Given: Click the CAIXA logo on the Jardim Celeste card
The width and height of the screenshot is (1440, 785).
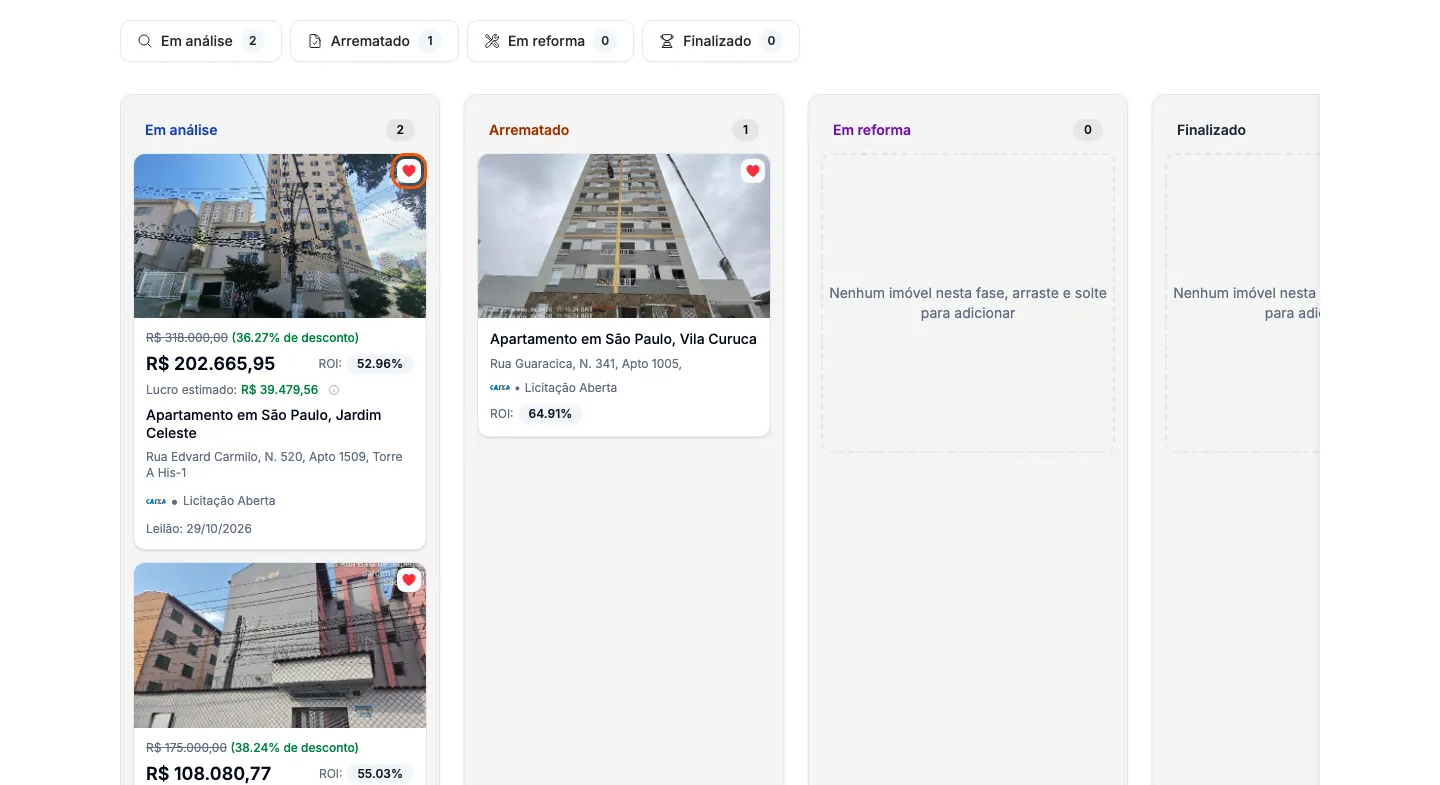Looking at the screenshot, I should [156, 501].
